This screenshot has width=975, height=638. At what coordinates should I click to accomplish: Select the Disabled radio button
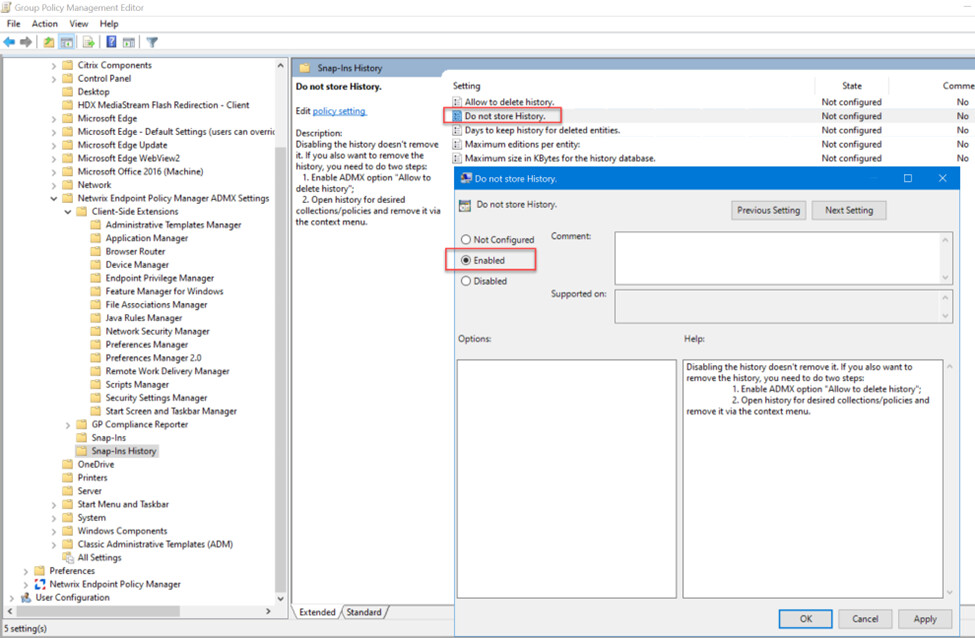(466, 281)
